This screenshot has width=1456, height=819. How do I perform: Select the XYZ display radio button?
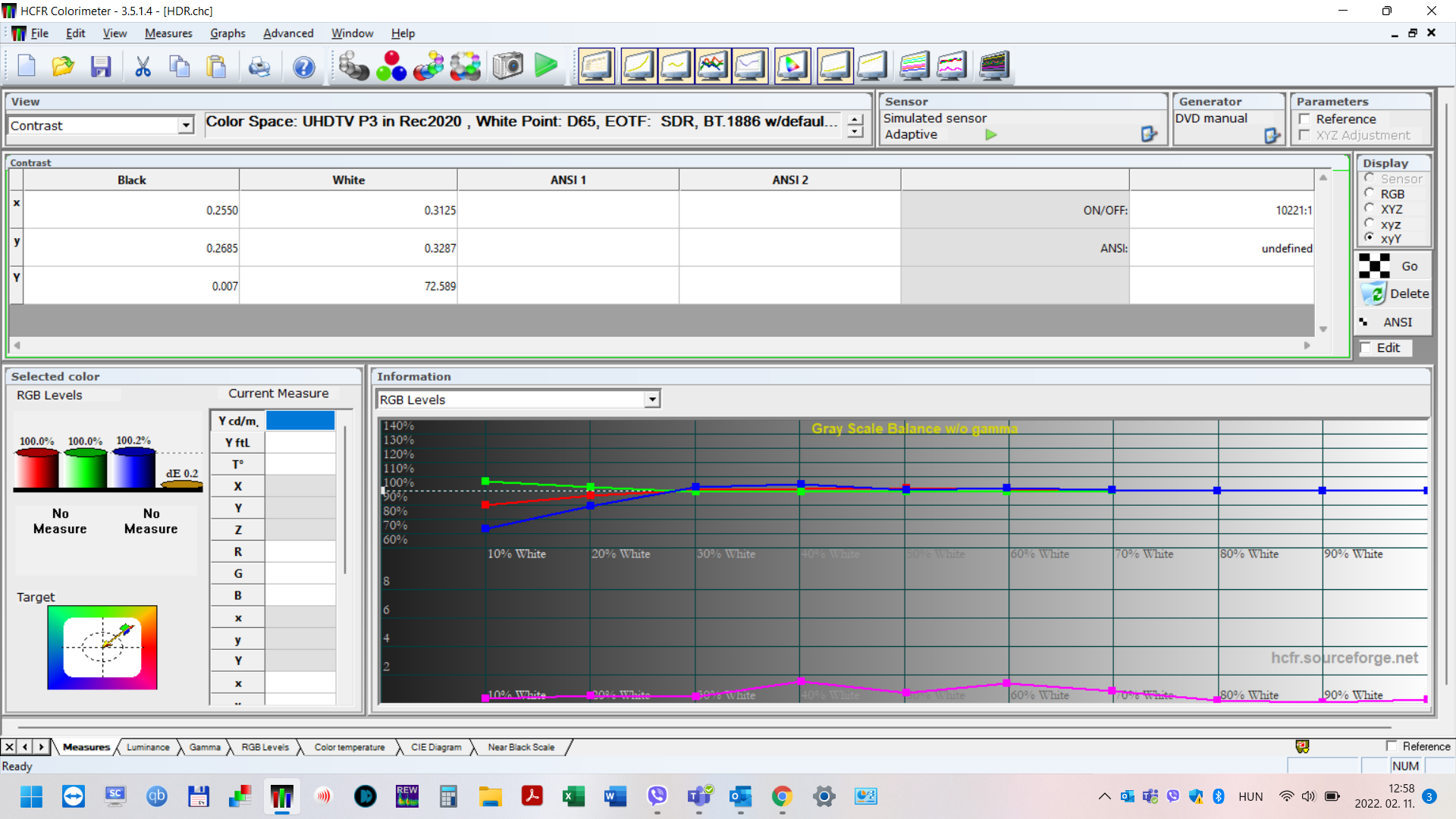click(x=1370, y=208)
